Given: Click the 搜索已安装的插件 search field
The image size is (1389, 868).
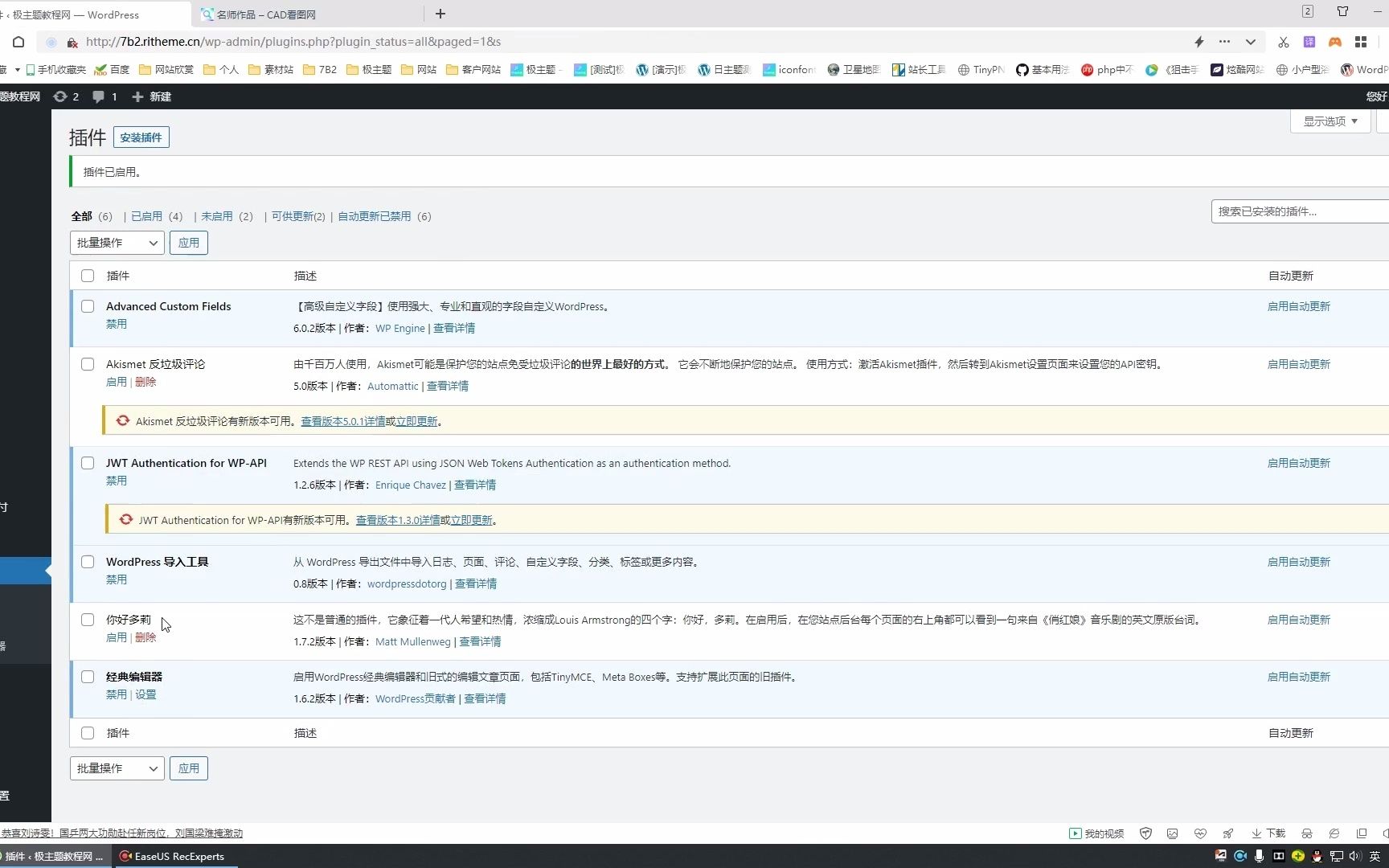Looking at the screenshot, I should [x=1300, y=211].
